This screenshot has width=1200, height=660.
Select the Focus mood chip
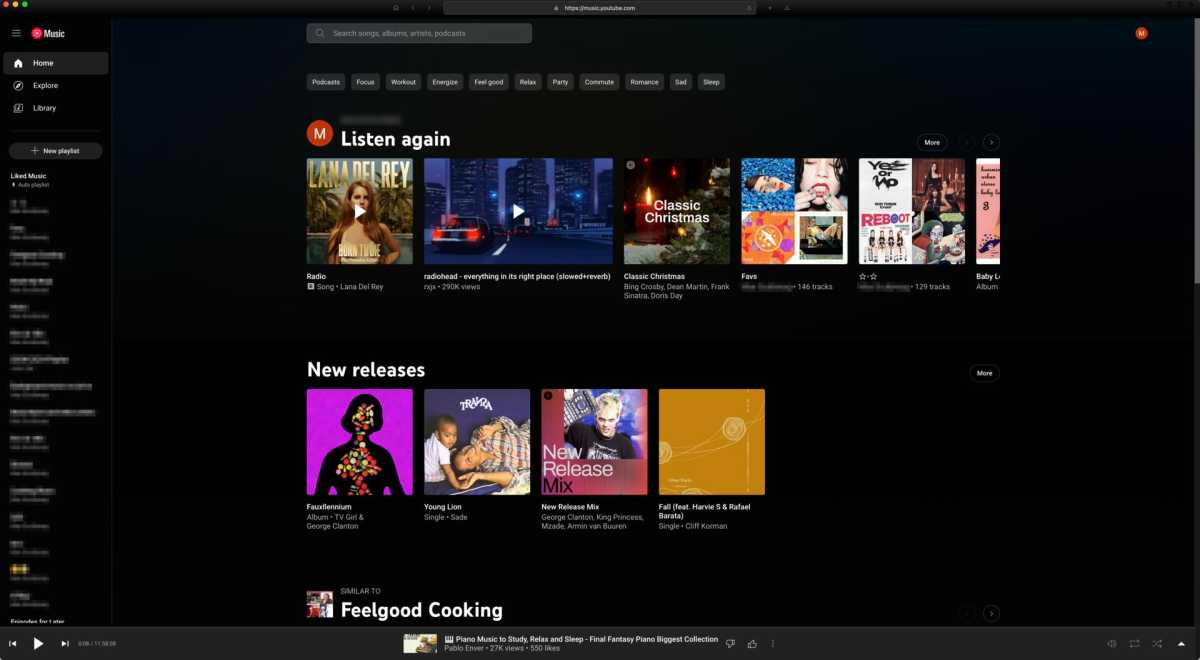[x=365, y=82]
